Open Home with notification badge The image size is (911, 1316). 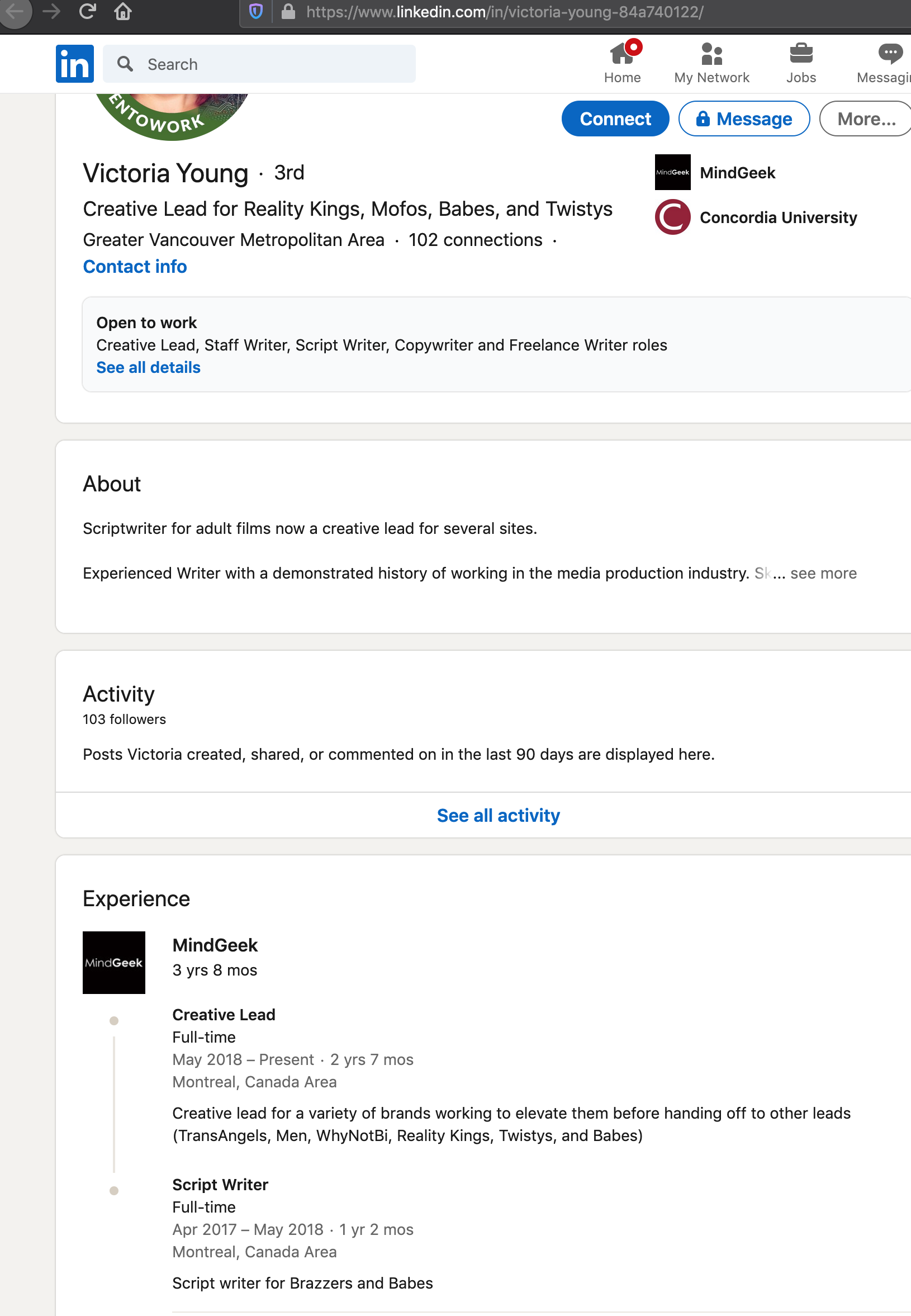(623, 62)
